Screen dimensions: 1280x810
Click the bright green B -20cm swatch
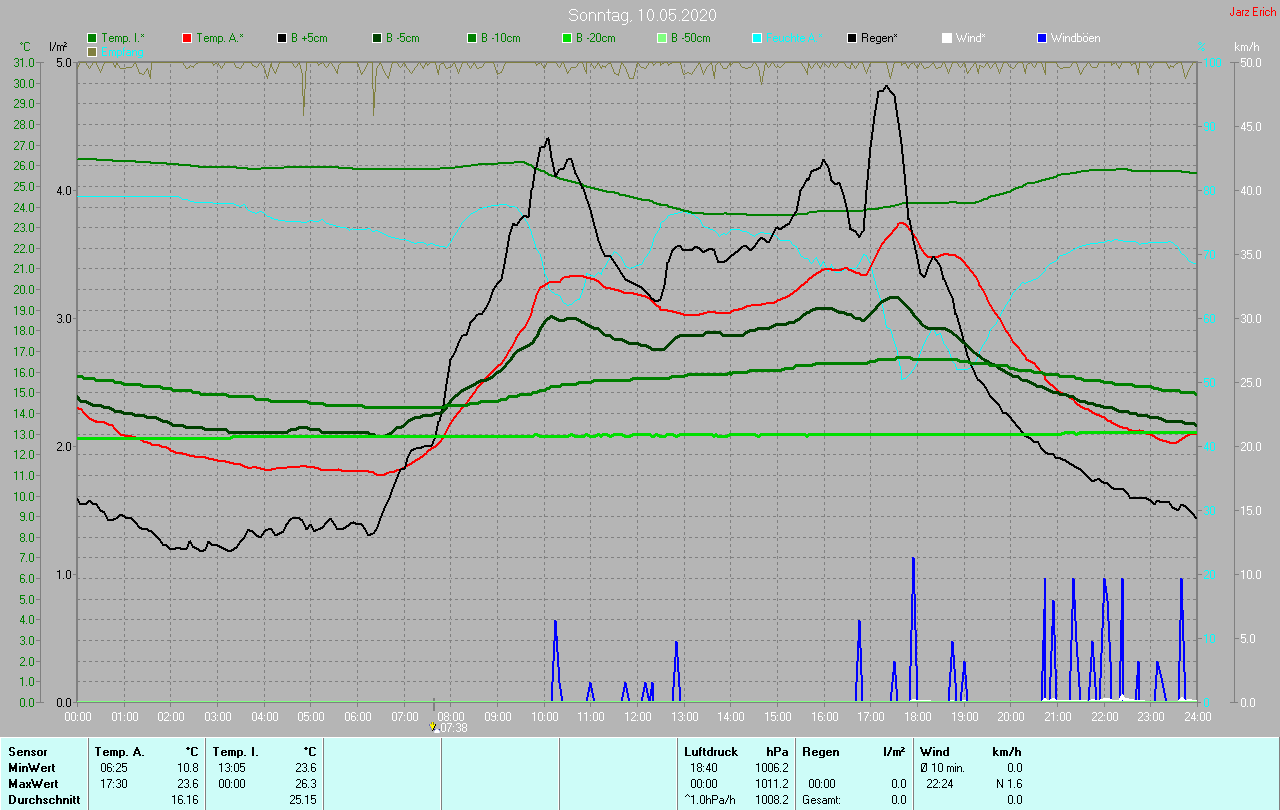click(x=567, y=38)
